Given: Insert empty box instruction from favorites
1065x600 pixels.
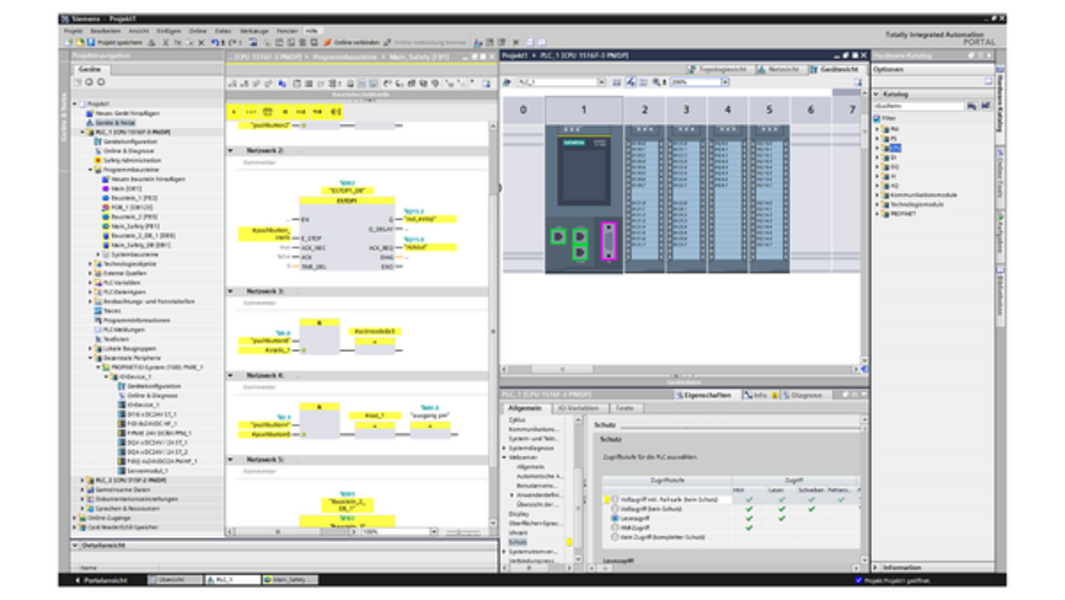Looking at the screenshot, I should click(267, 111).
